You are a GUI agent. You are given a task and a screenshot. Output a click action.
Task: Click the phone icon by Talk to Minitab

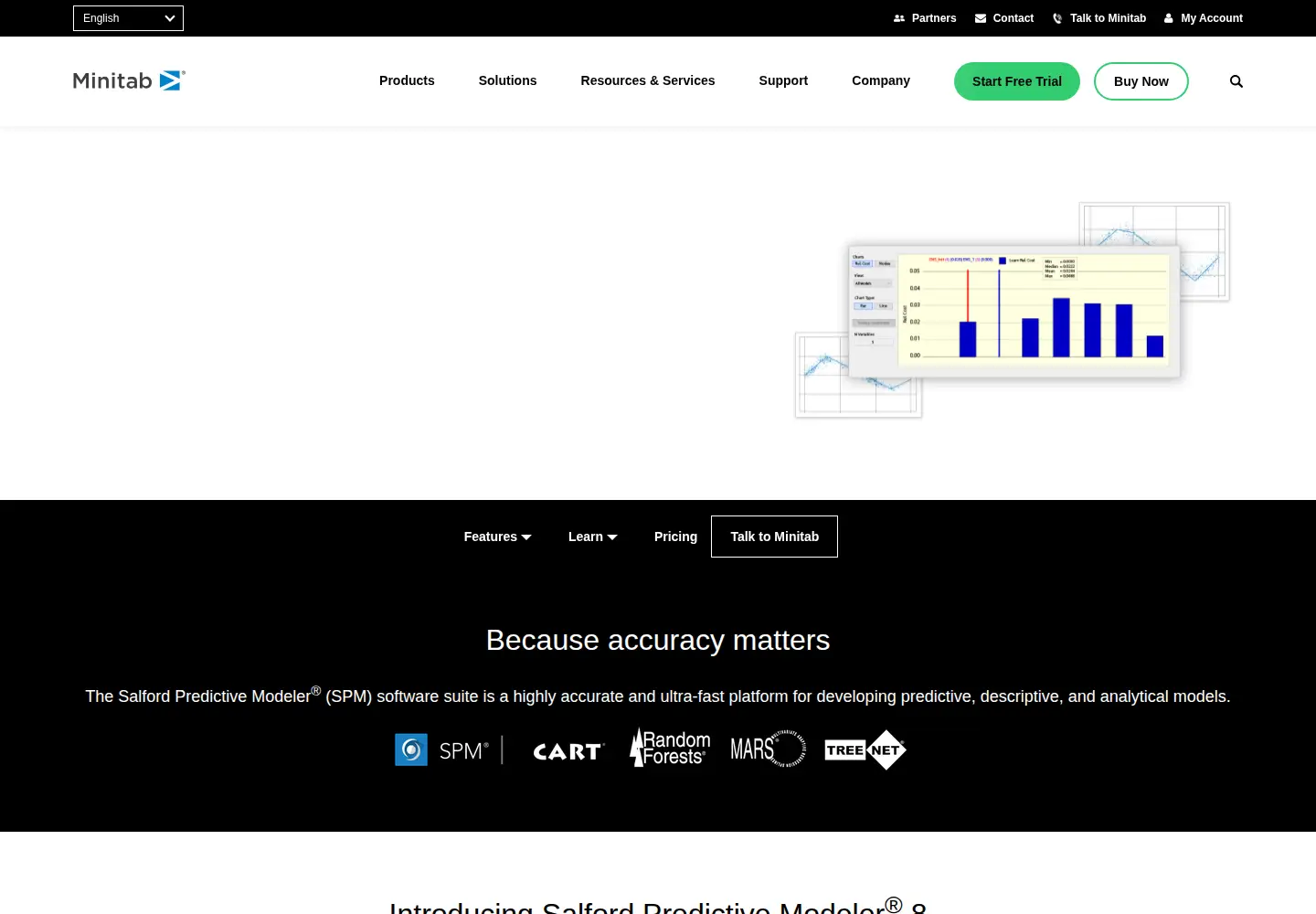[1057, 18]
